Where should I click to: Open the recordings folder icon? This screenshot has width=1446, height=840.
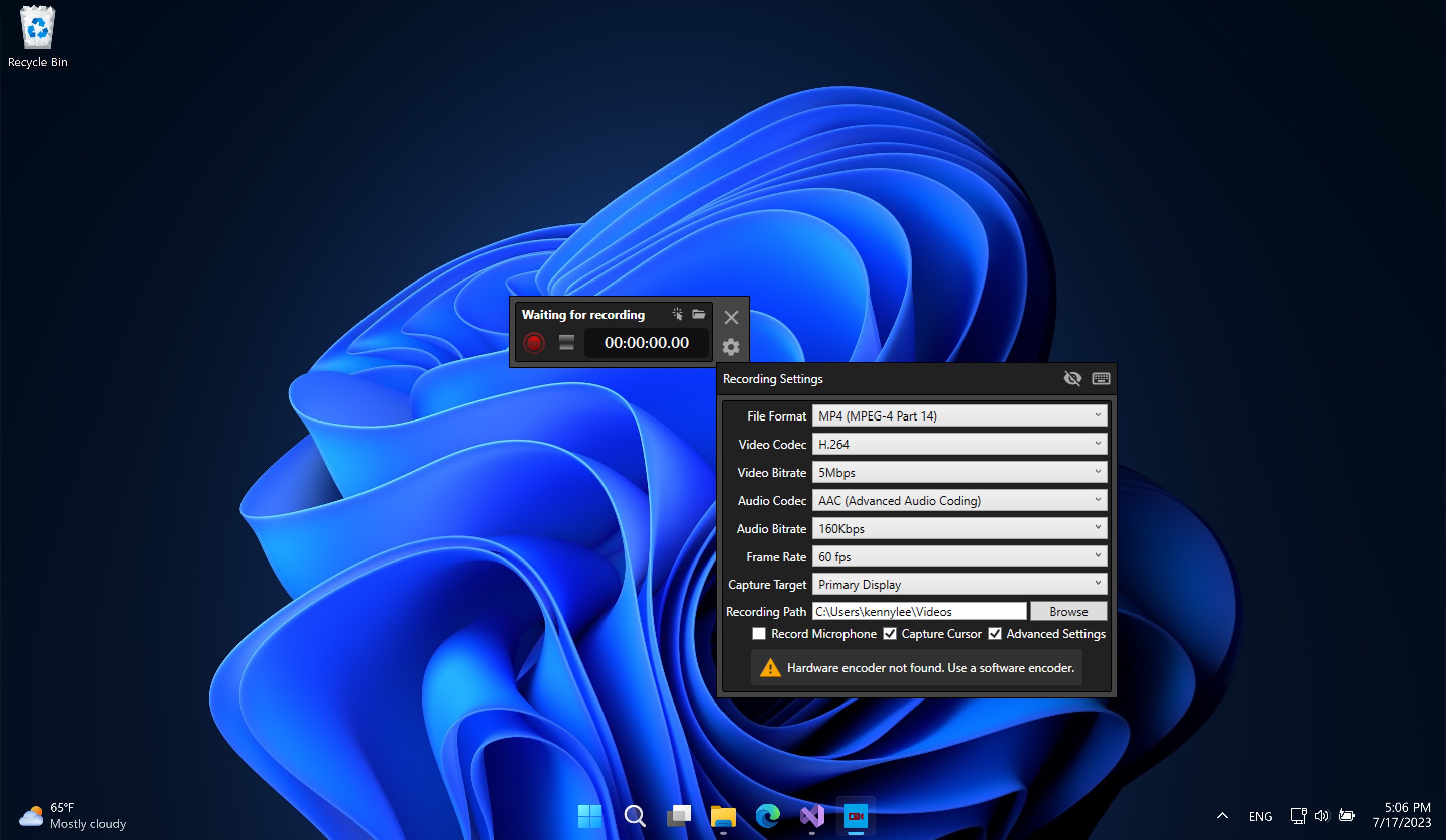[698, 314]
